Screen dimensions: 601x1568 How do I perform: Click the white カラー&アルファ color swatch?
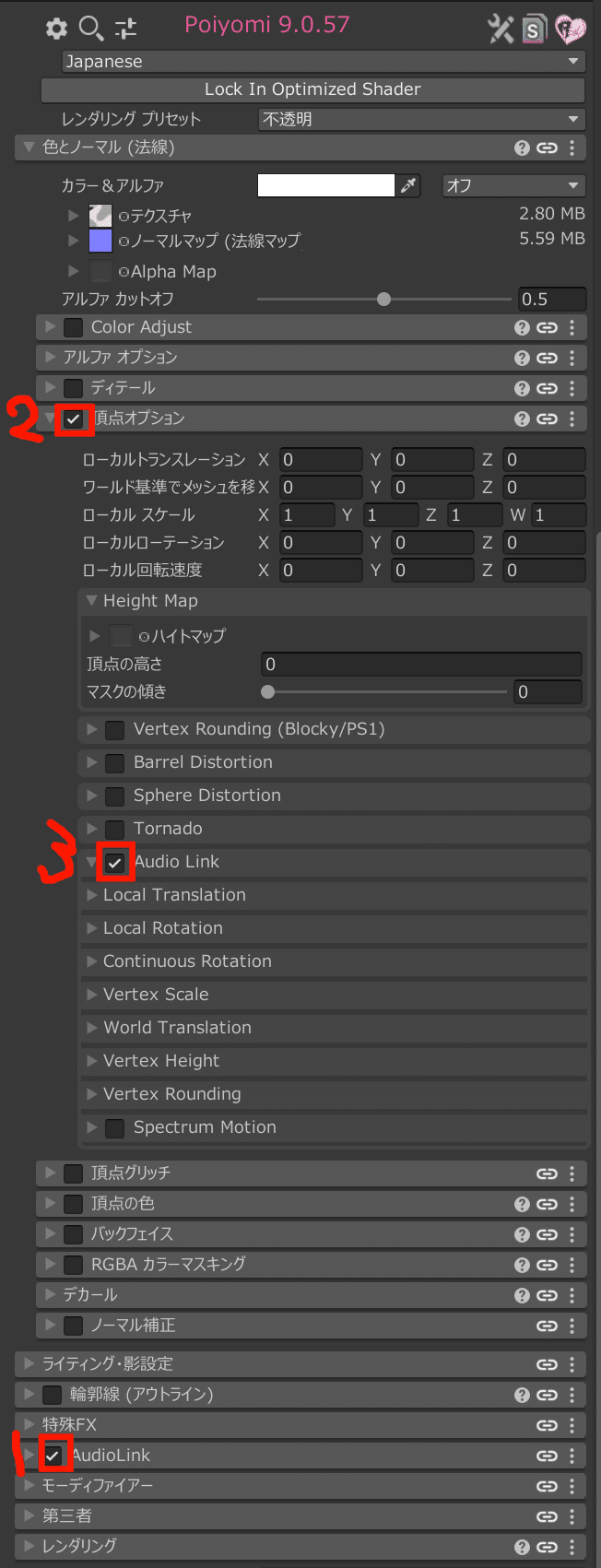(326, 185)
